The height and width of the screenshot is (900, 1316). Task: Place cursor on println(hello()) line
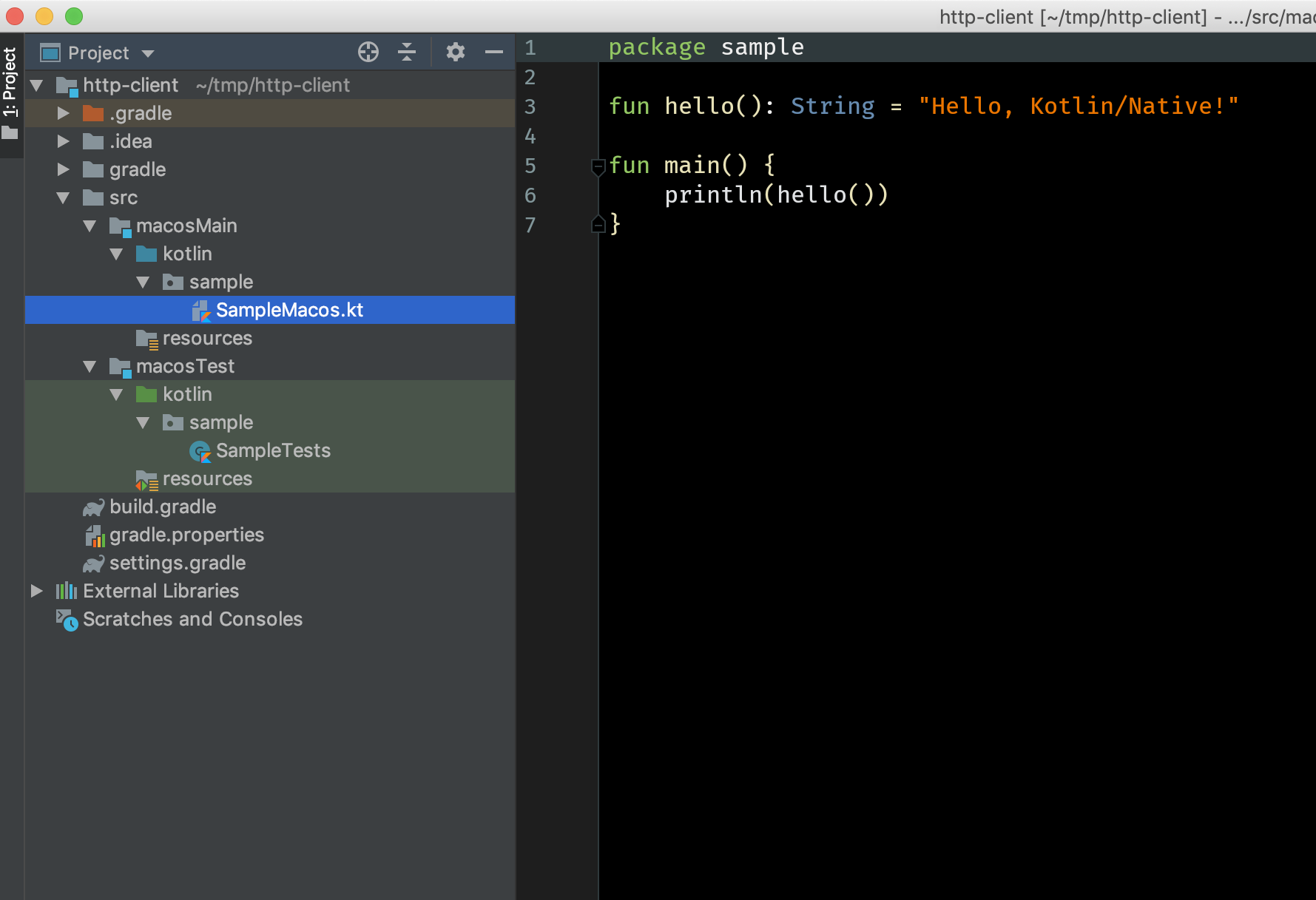pyautogui.click(x=776, y=194)
